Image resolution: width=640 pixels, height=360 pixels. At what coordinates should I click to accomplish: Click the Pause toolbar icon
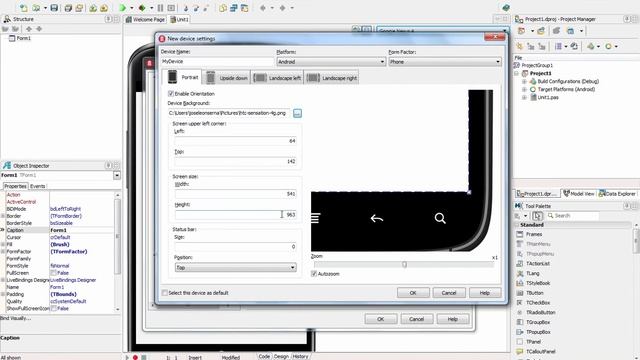point(160,8)
